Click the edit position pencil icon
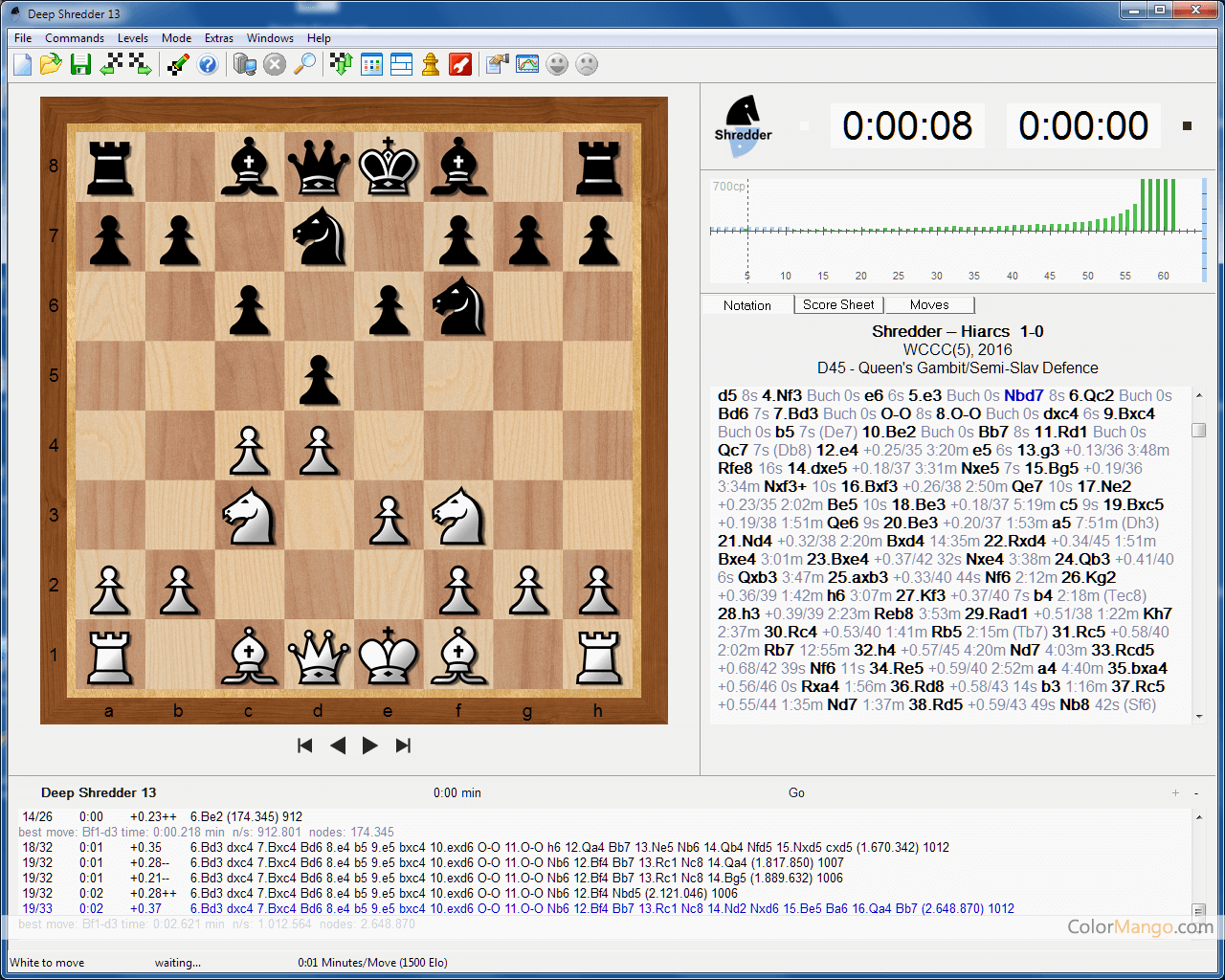The image size is (1225, 980). point(178,64)
